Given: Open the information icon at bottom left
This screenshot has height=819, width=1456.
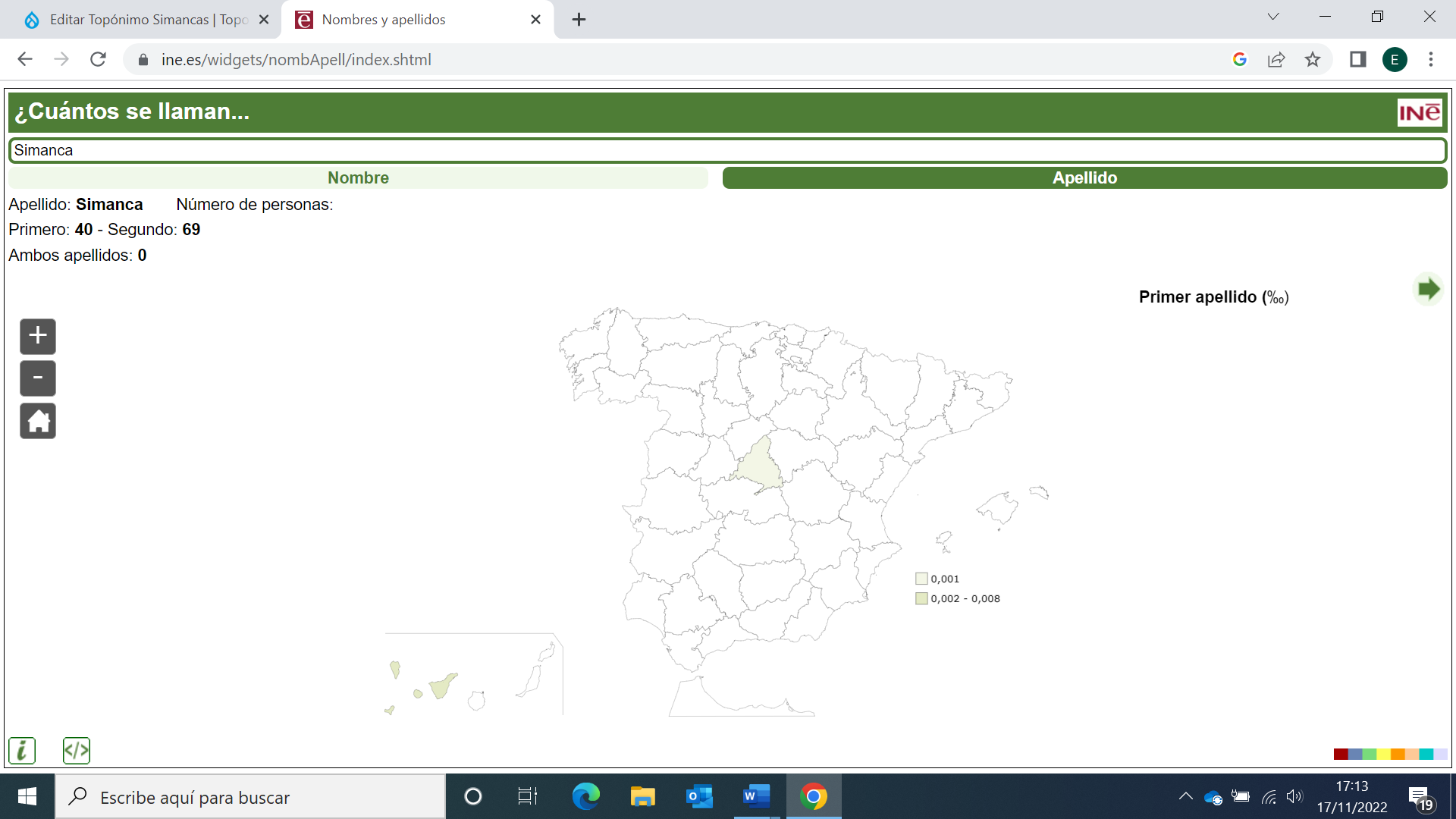Looking at the screenshot, I should 22,751.
